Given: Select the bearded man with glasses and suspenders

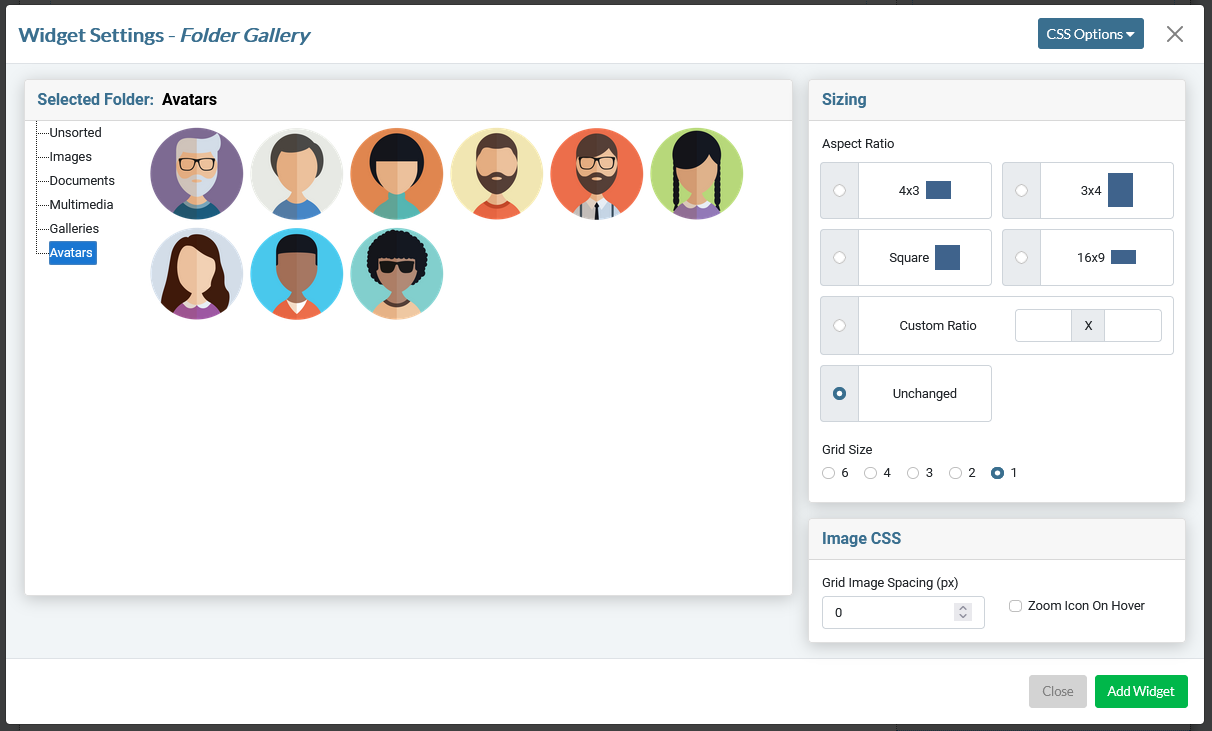Looking at the screenshot, I should click(597, 174).
